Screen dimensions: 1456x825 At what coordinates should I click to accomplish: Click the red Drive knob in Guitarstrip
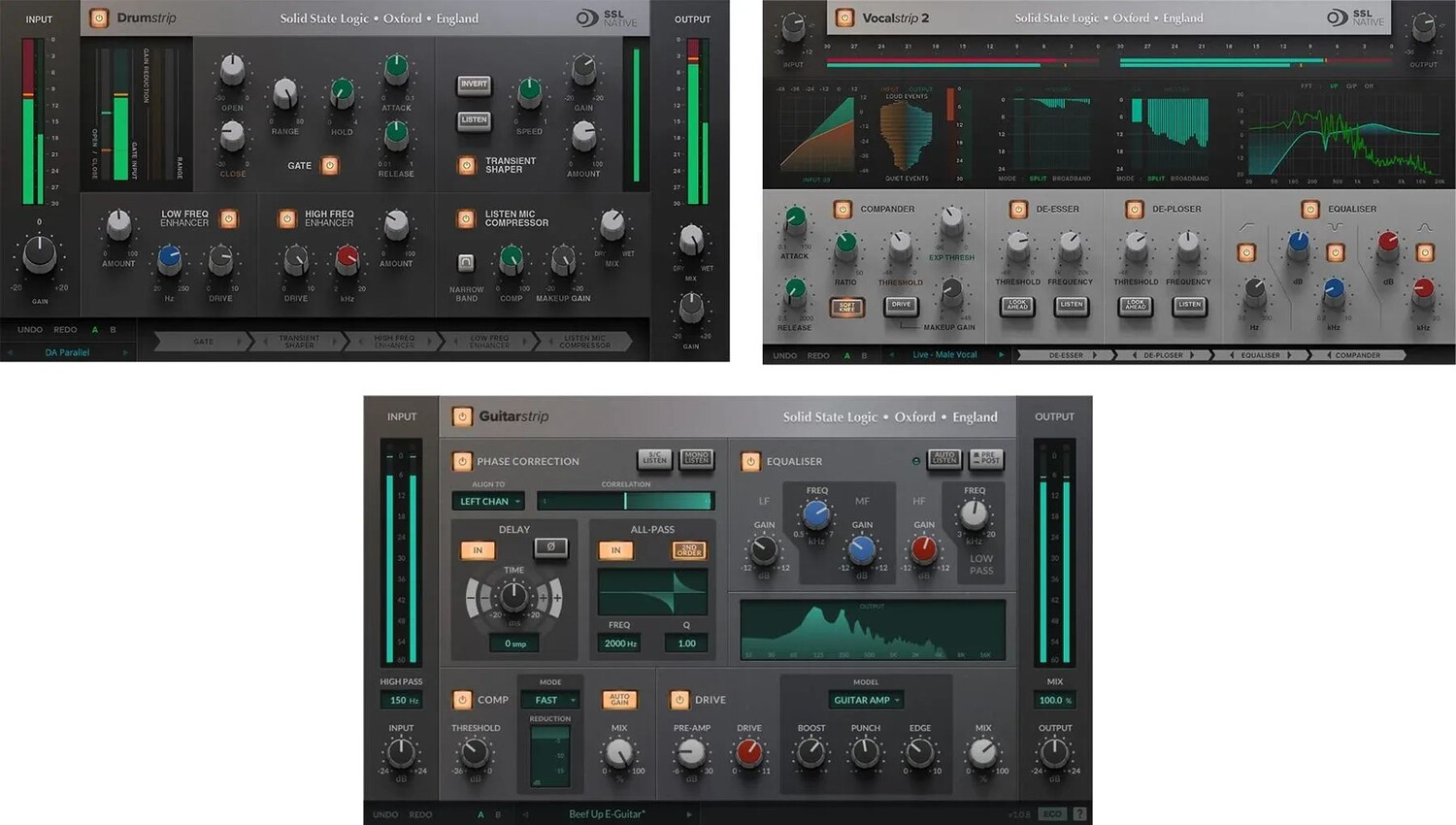pos(748,752)
